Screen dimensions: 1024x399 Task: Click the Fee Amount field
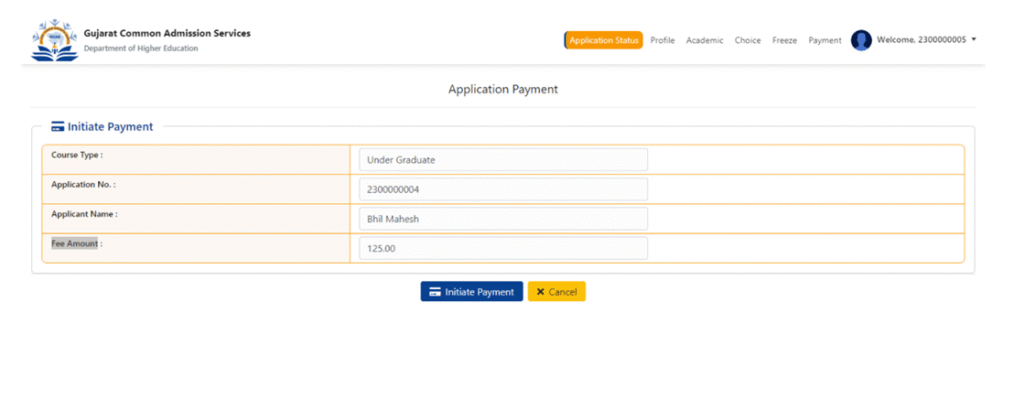[x=504, y=248]
